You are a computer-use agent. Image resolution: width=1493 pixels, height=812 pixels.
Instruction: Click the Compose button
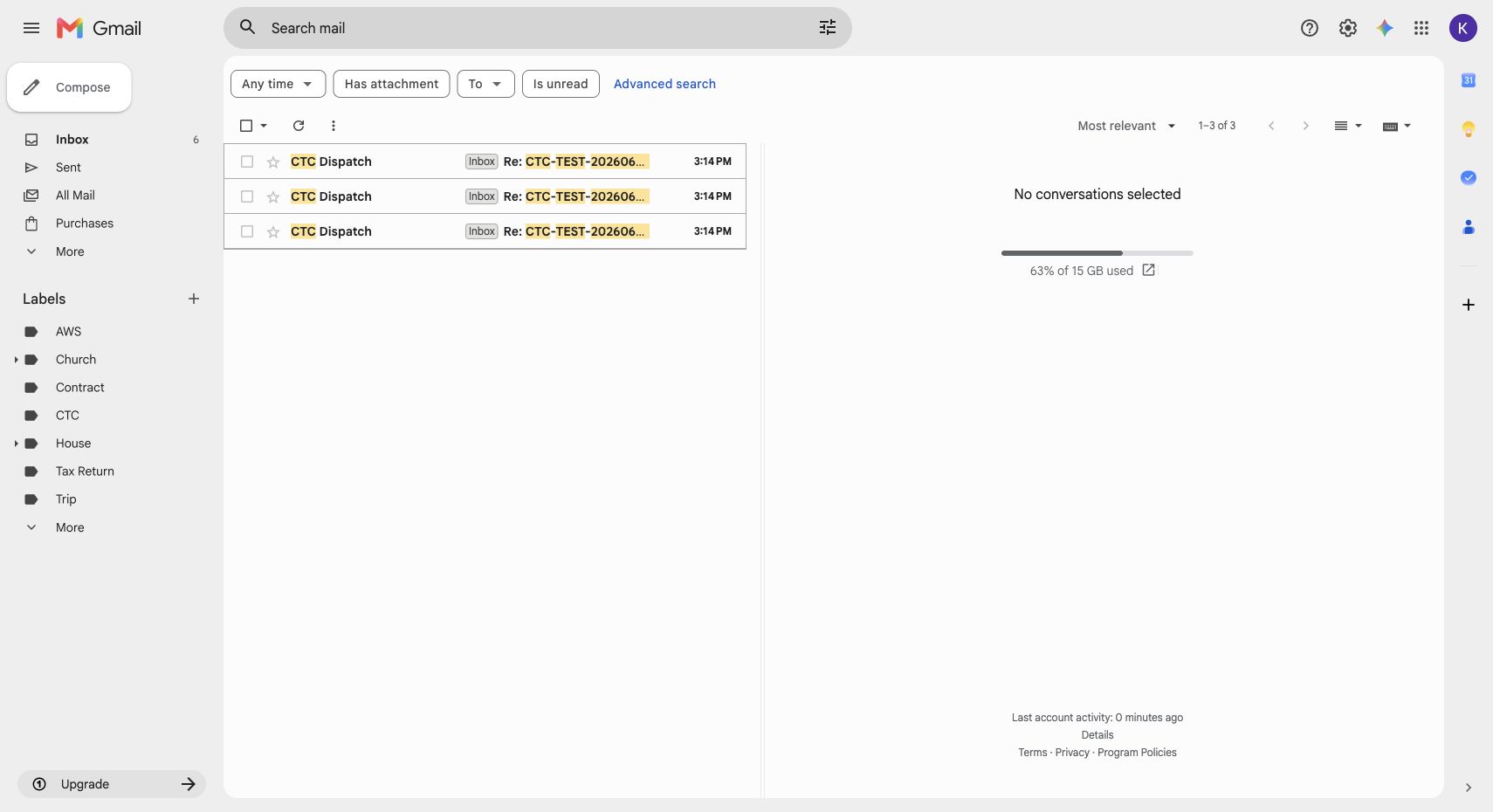coord(69,87)
